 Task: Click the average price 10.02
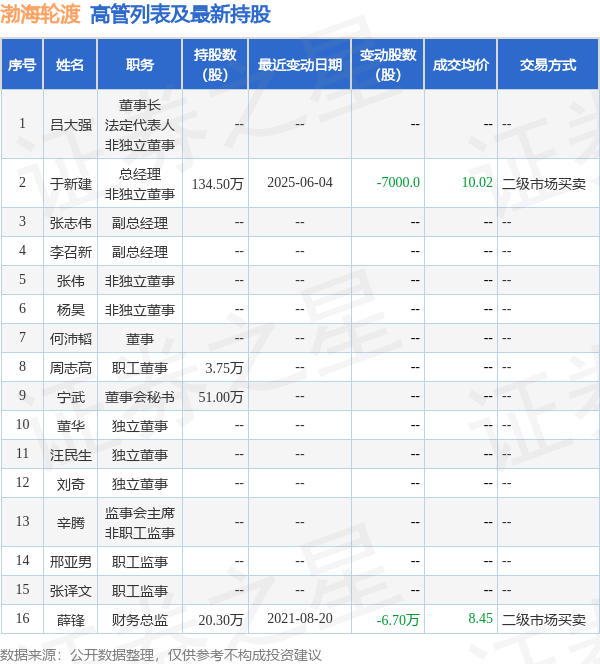(477, 183)
